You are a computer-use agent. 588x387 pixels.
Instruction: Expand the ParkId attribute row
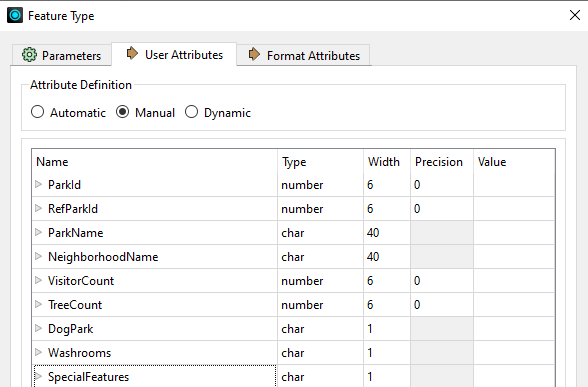38,184
